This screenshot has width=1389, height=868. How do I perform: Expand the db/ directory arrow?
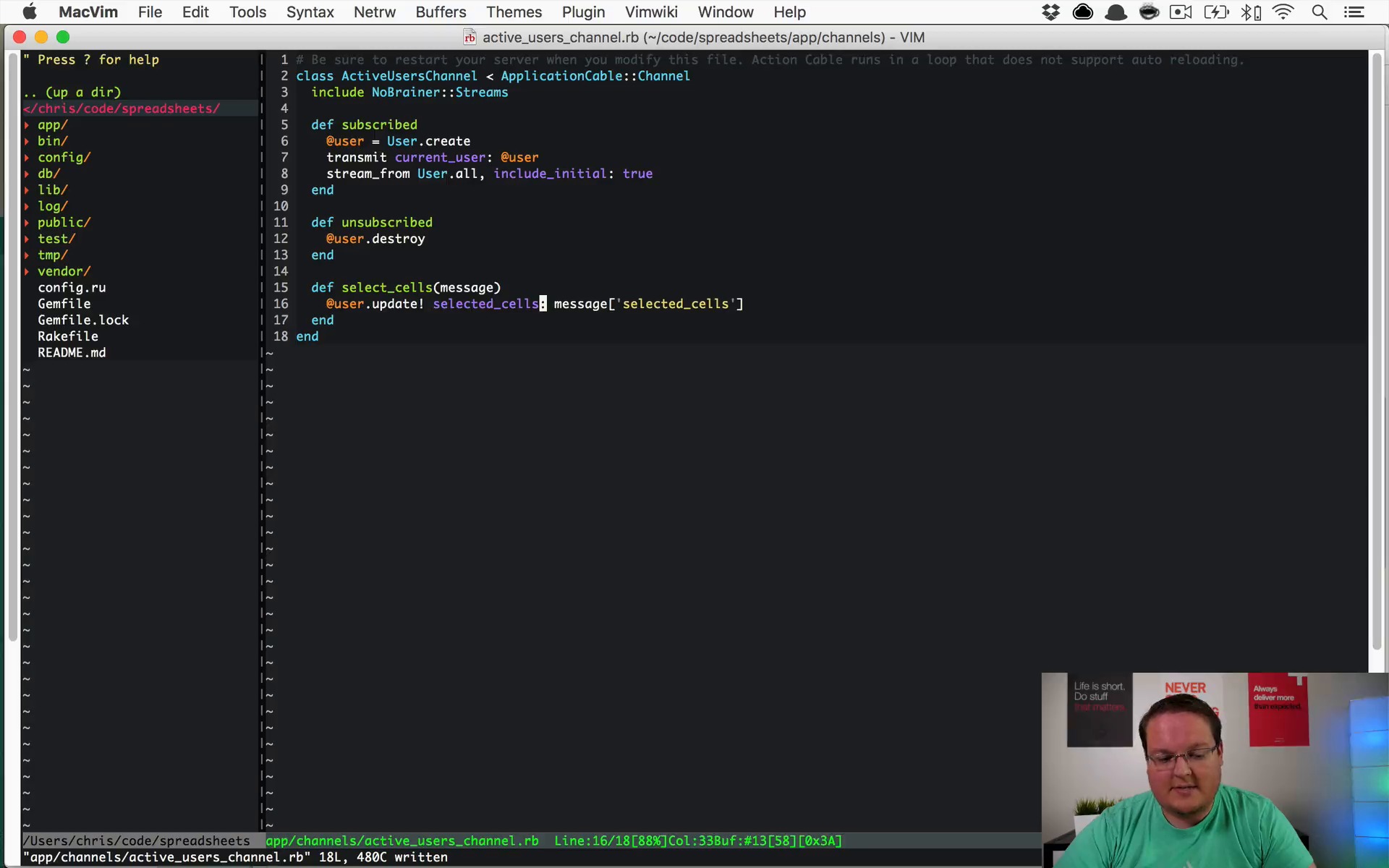click(x=27, y=174)
